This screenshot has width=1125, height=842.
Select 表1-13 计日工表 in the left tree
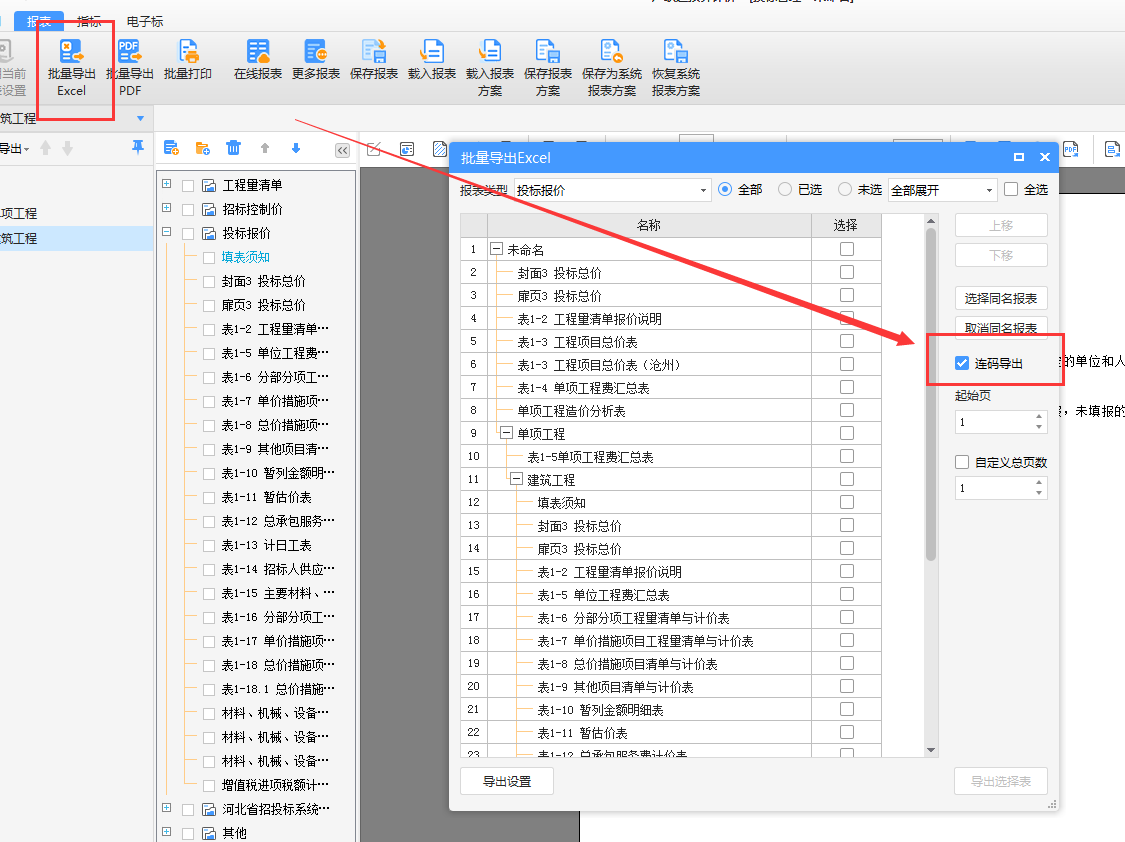266,545
